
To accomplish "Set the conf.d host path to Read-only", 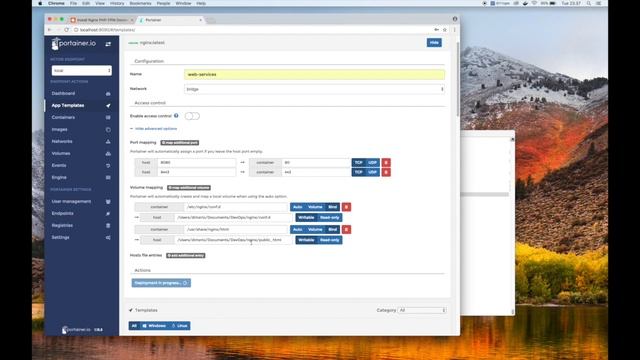I will pyautogui.click(x=330, y=218).
